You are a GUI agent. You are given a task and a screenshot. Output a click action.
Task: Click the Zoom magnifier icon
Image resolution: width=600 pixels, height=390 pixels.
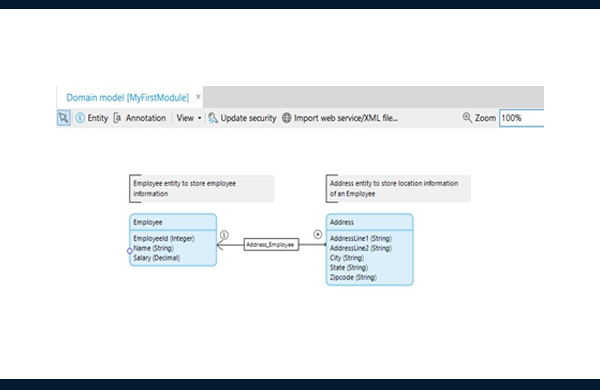click(x=467, y=117)
